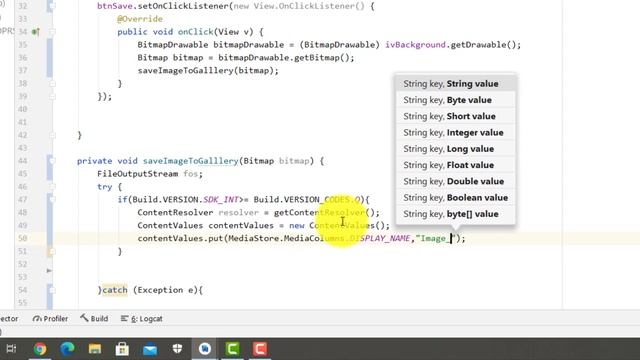Select 'String key, String value' overload

pos(456,84)
